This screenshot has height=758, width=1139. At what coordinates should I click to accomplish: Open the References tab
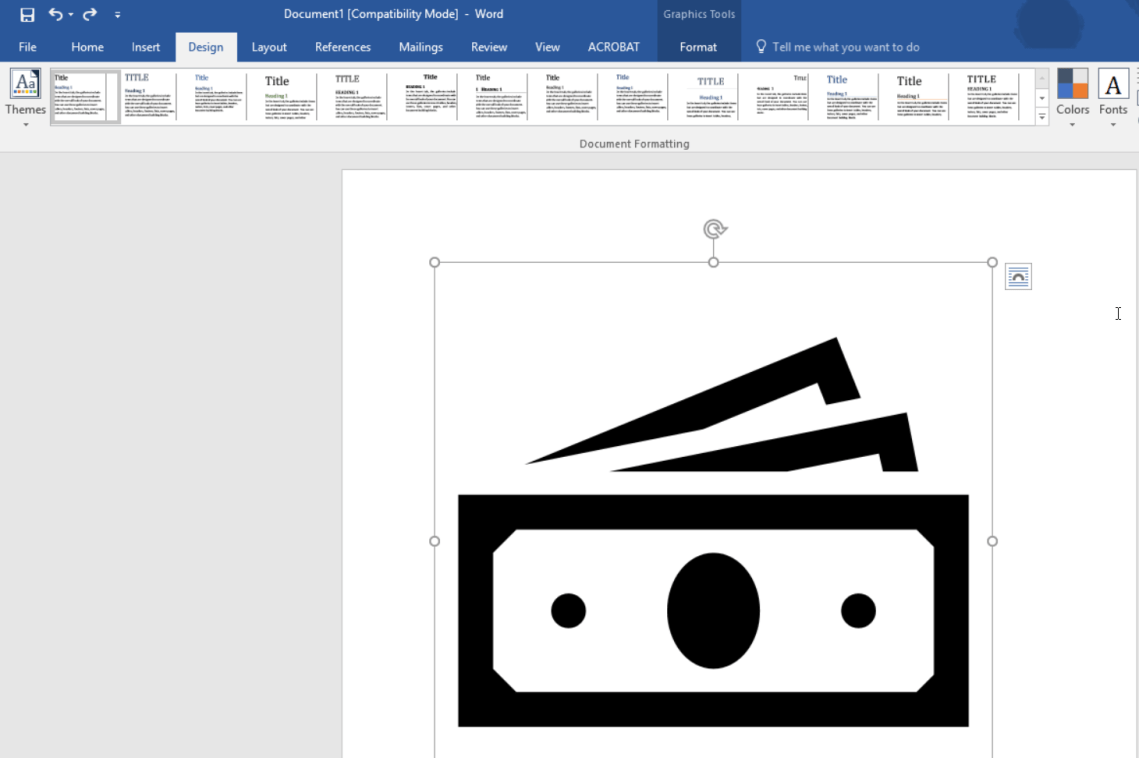(x=343, y=47)
